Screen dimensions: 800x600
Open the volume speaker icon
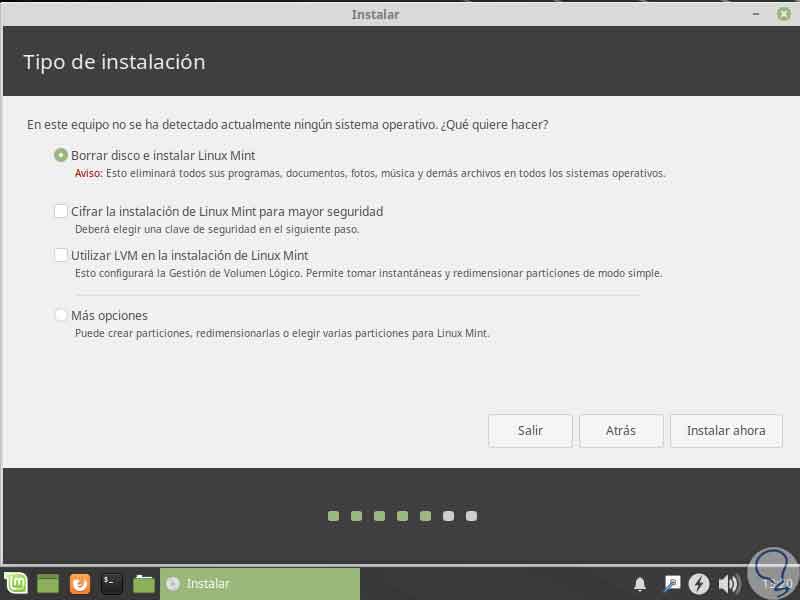729,584
